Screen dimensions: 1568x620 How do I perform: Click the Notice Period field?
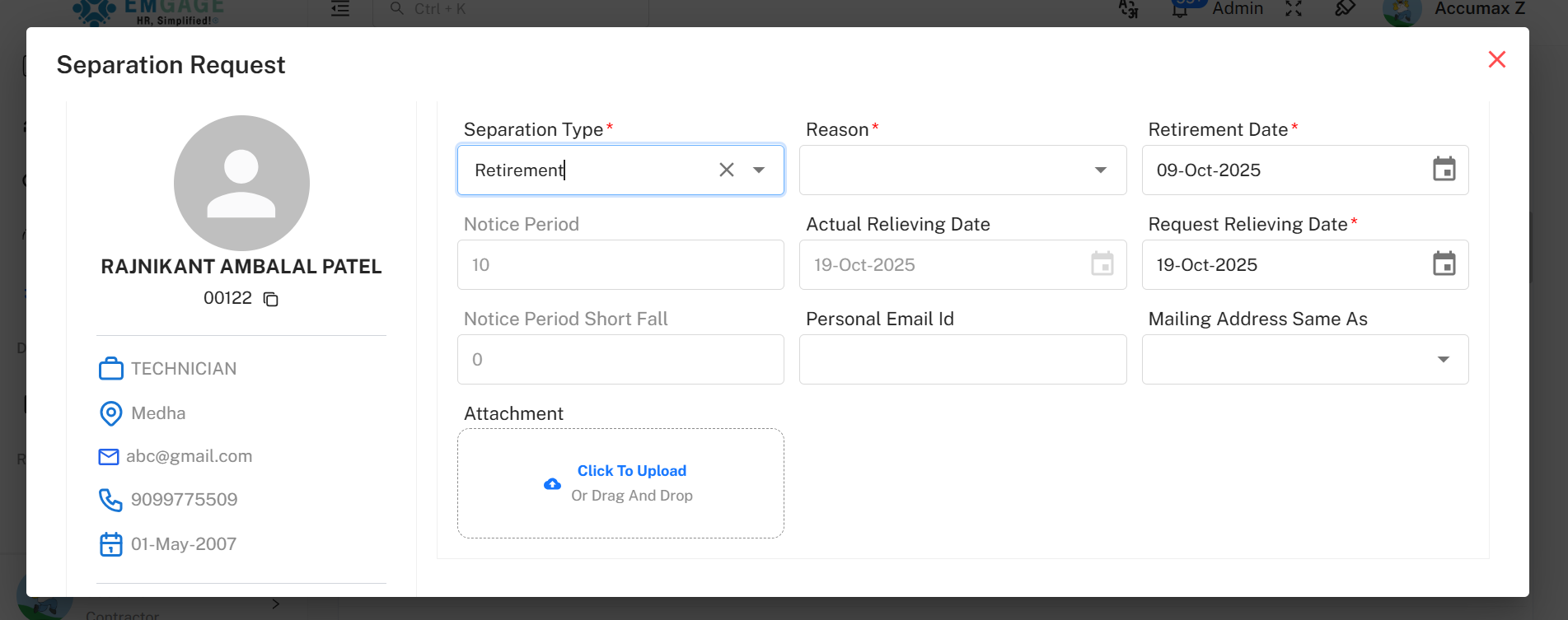click(620, 264)
